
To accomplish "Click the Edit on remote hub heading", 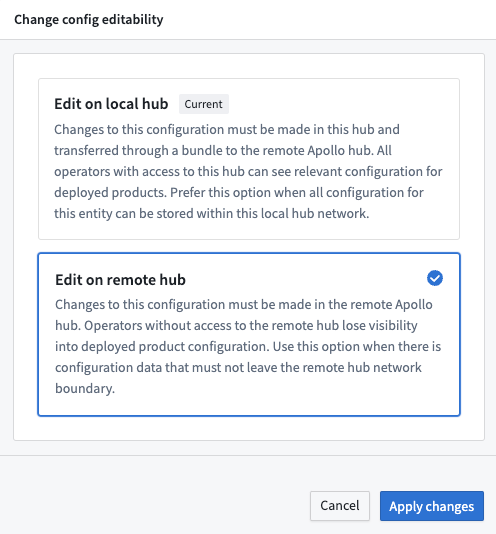I will click(x=121, y=280).
